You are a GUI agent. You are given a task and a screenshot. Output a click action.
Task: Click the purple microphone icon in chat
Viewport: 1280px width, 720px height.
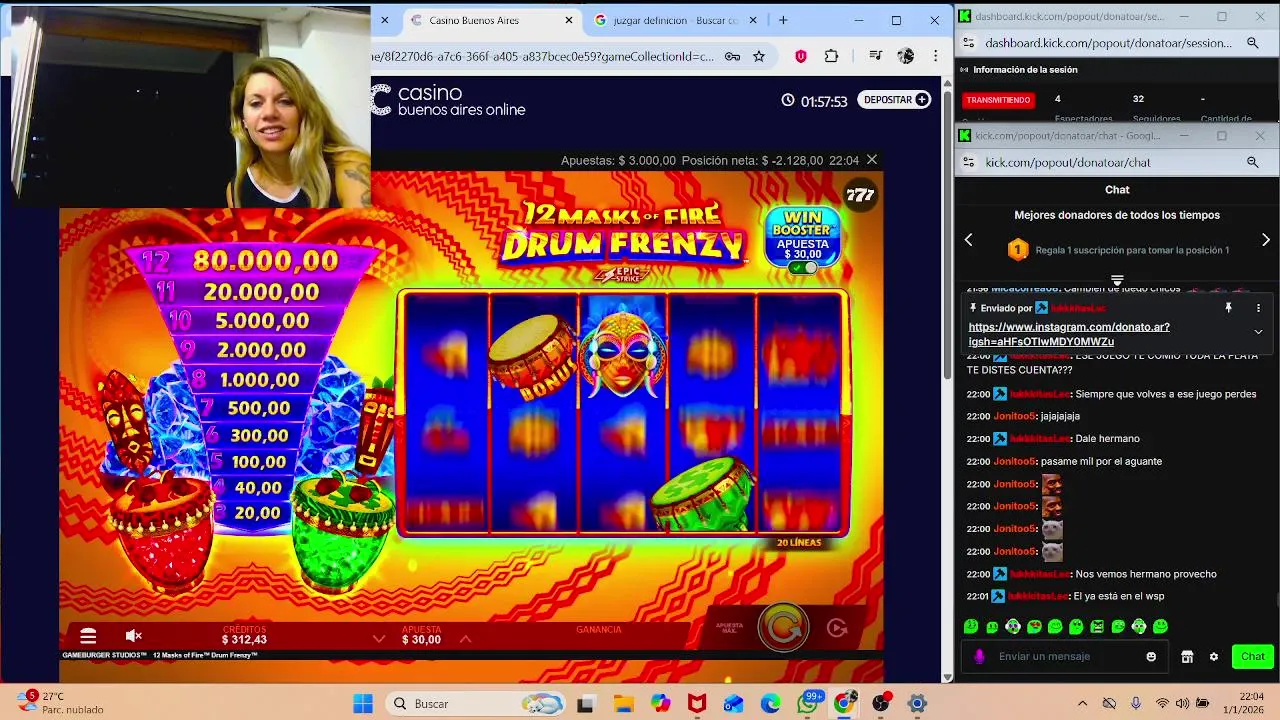[979, 656]
